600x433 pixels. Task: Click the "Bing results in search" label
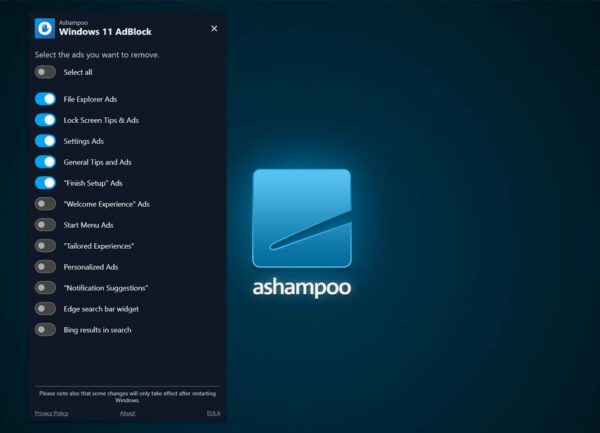(97, 330)
